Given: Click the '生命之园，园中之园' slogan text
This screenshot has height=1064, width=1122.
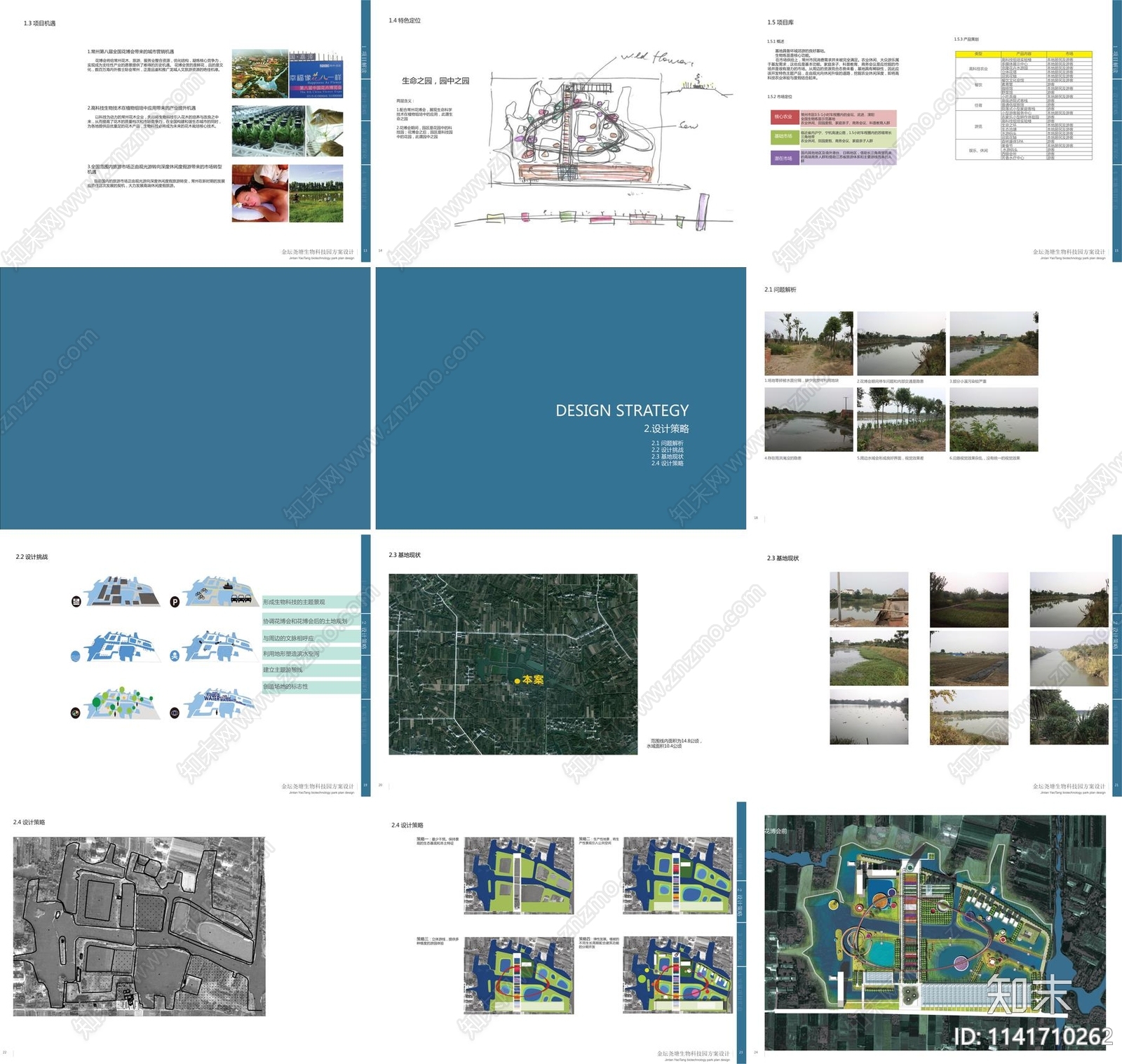Looking at the screenshot, I should point(435,81).
